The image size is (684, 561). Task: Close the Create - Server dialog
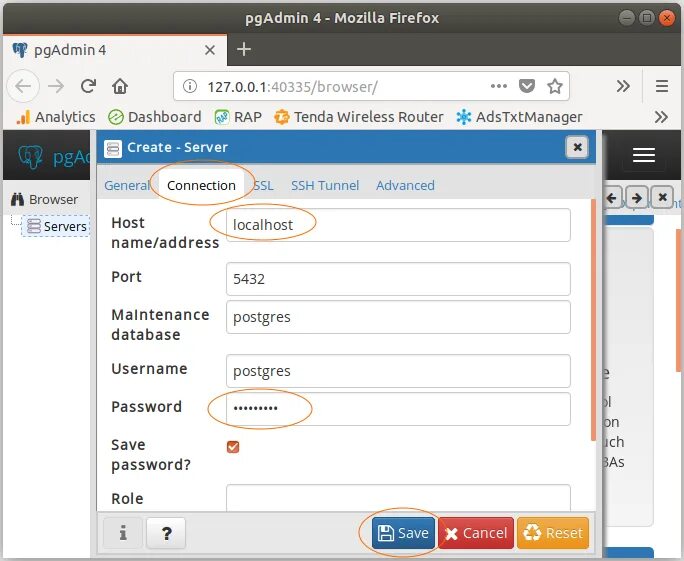pos(577,147)
